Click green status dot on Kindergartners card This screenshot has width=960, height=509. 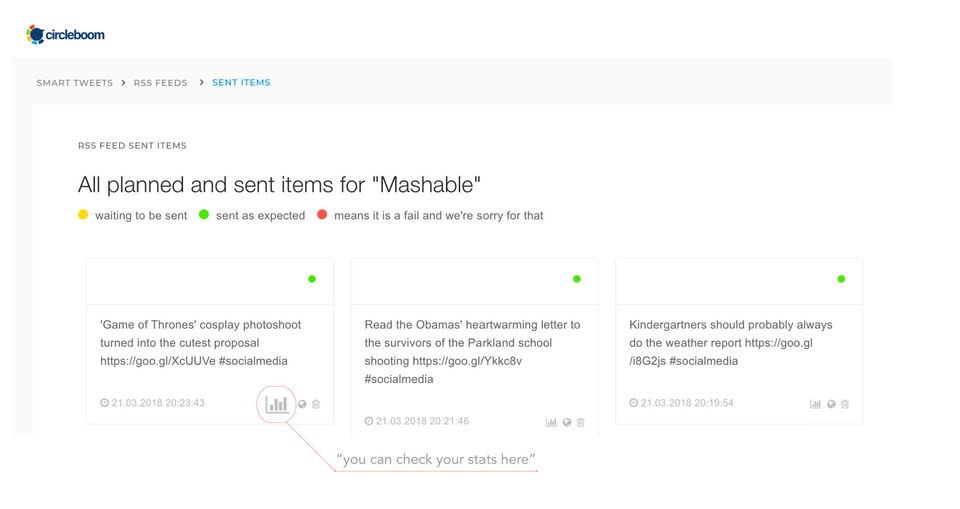pyautogui.click(x=841, y=279)
